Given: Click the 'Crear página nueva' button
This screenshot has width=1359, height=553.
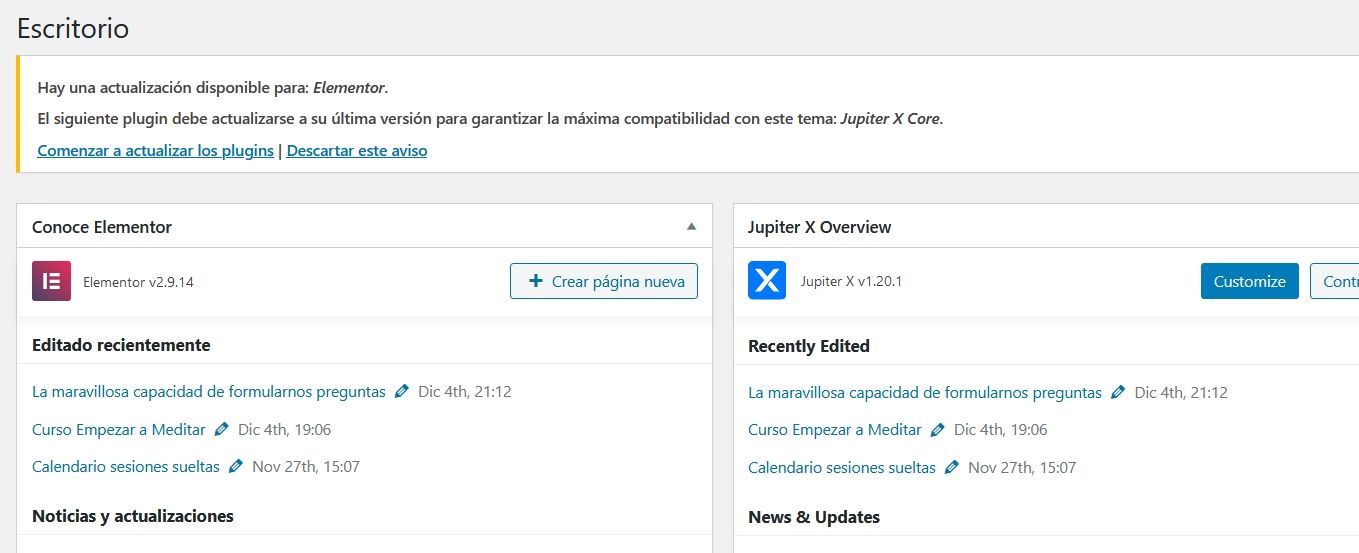Looking at the screenshot, I should click(604, 281).
